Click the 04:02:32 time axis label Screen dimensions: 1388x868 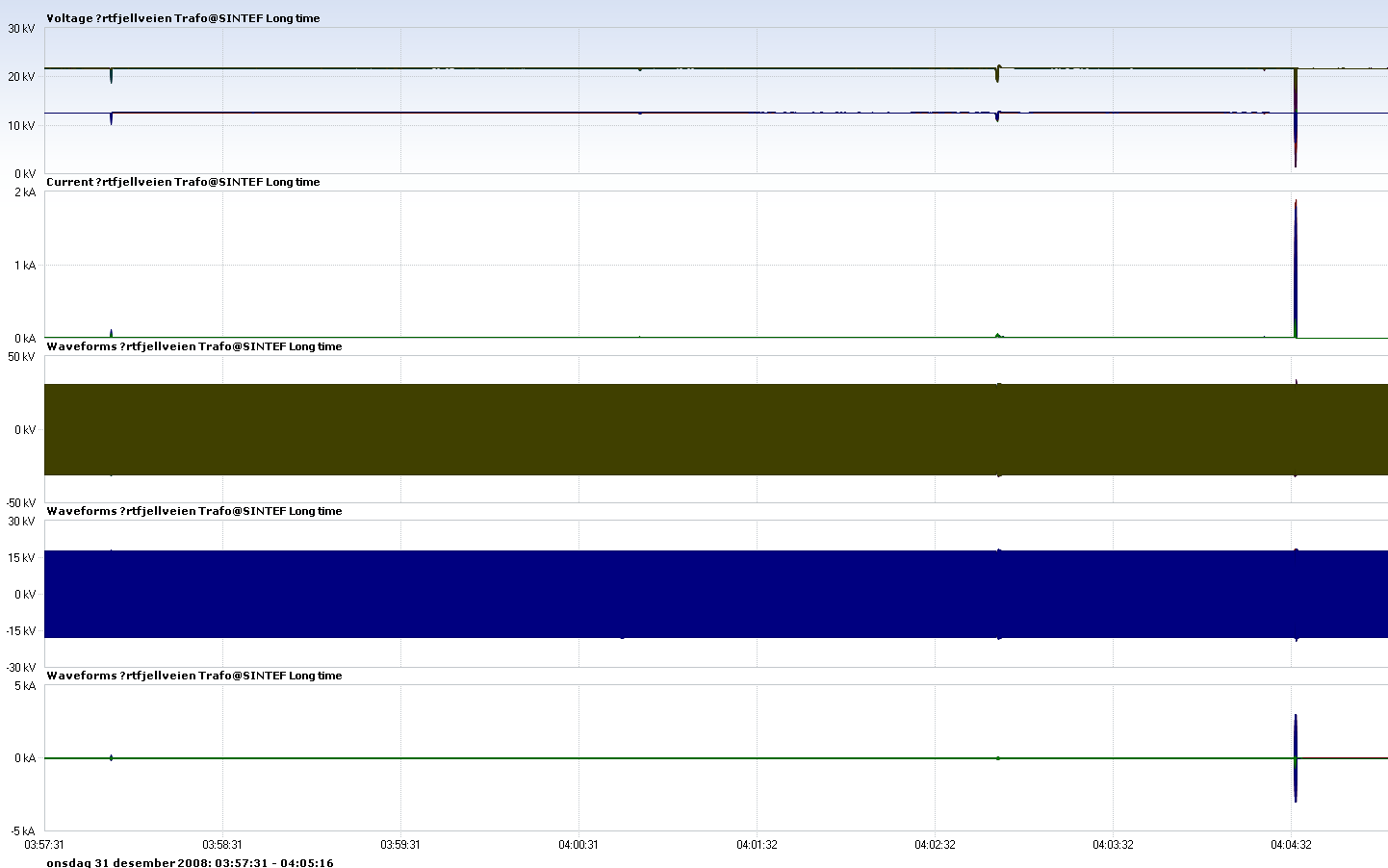[x=935, y=845]
